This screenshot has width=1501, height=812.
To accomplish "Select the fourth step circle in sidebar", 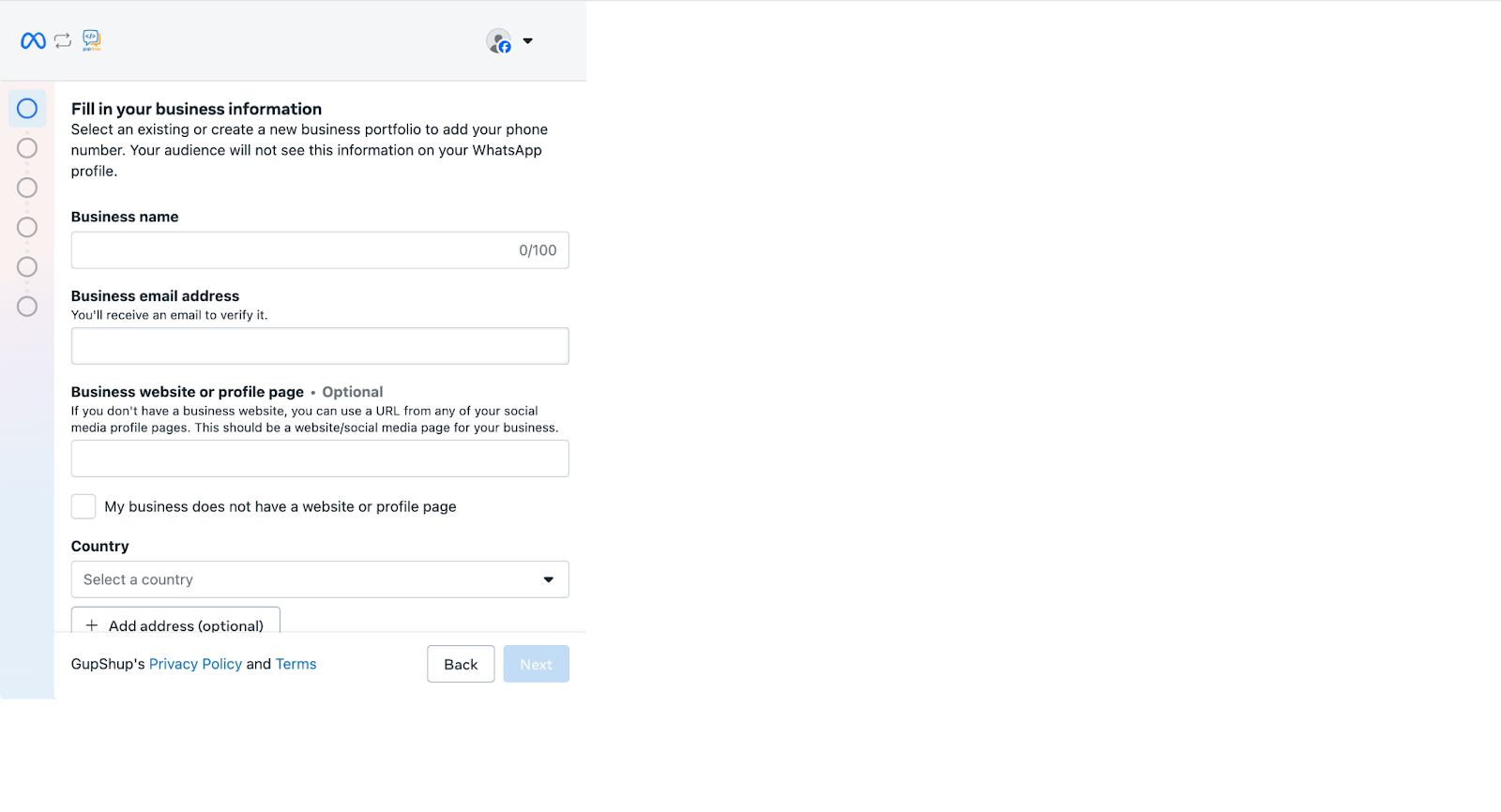I will (x=27, y=227).
